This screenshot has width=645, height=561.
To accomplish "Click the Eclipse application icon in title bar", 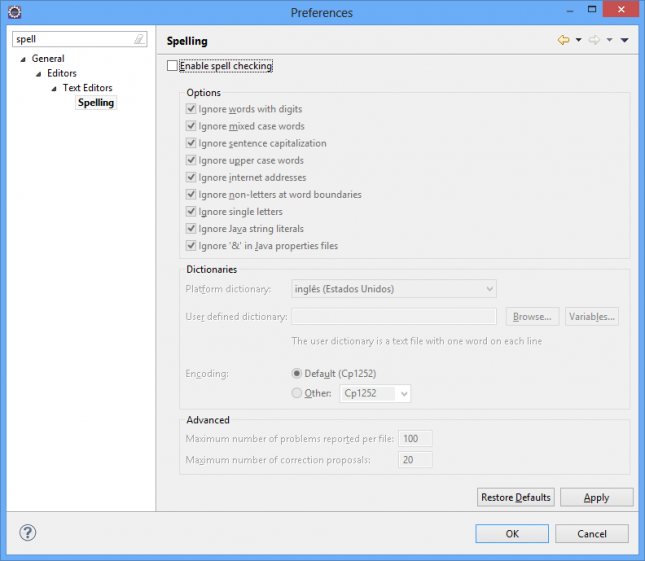I will click(x=14, y=12).
